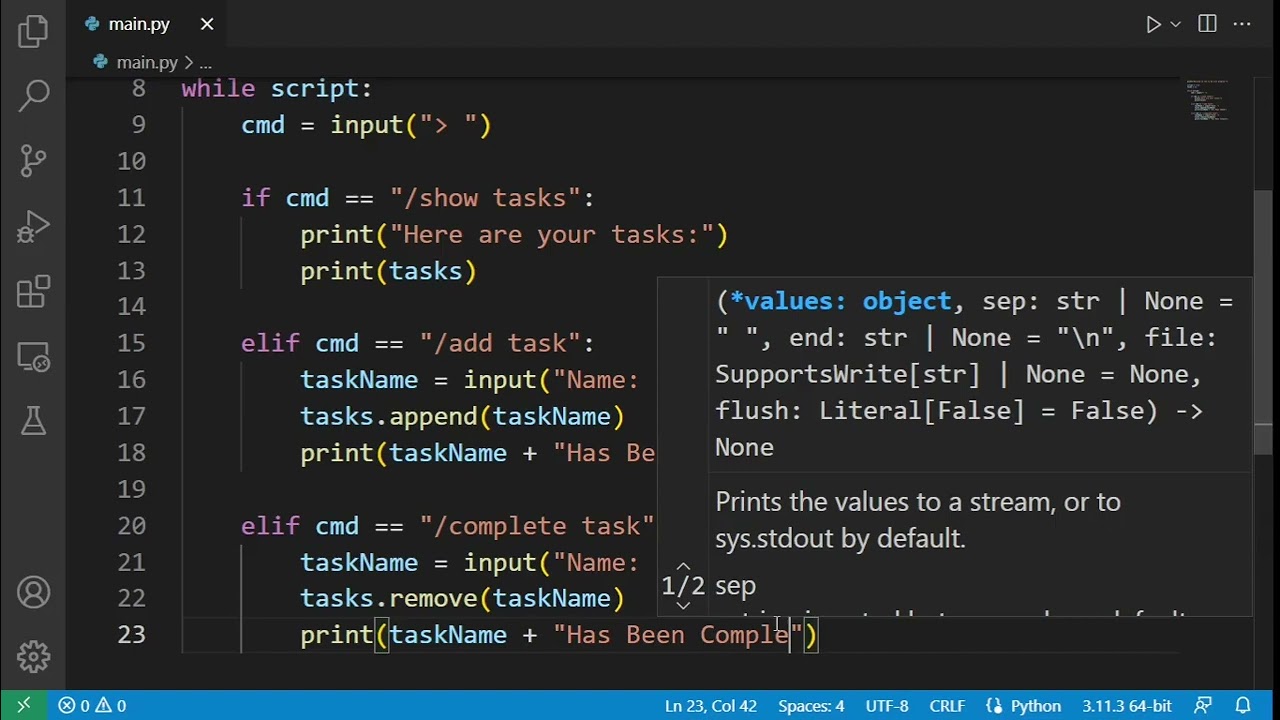Click line number 15 in gutter
The width and height of the screenshot is (1280, 720).
131,343
